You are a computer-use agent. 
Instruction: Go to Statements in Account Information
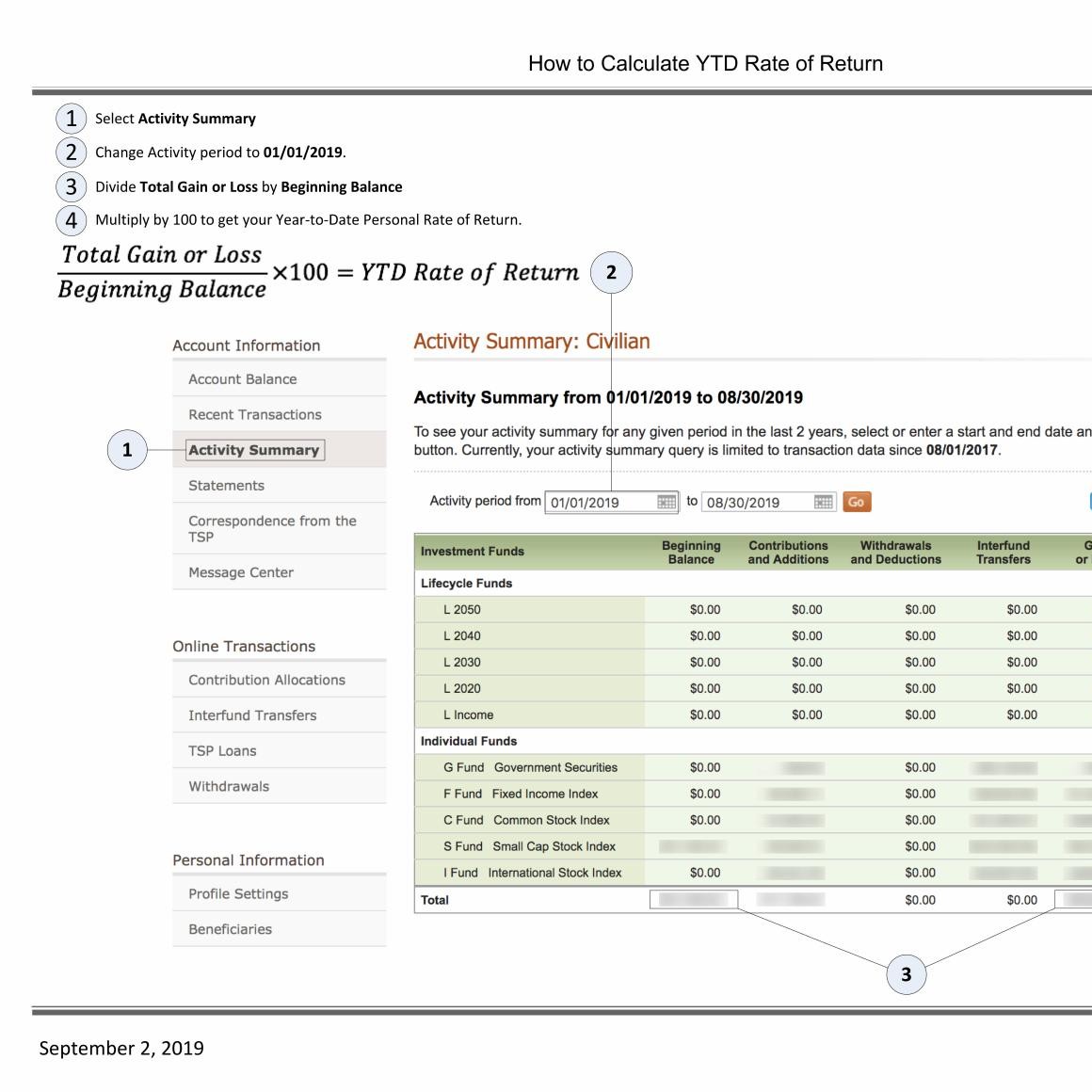click(x=227, y=486)
